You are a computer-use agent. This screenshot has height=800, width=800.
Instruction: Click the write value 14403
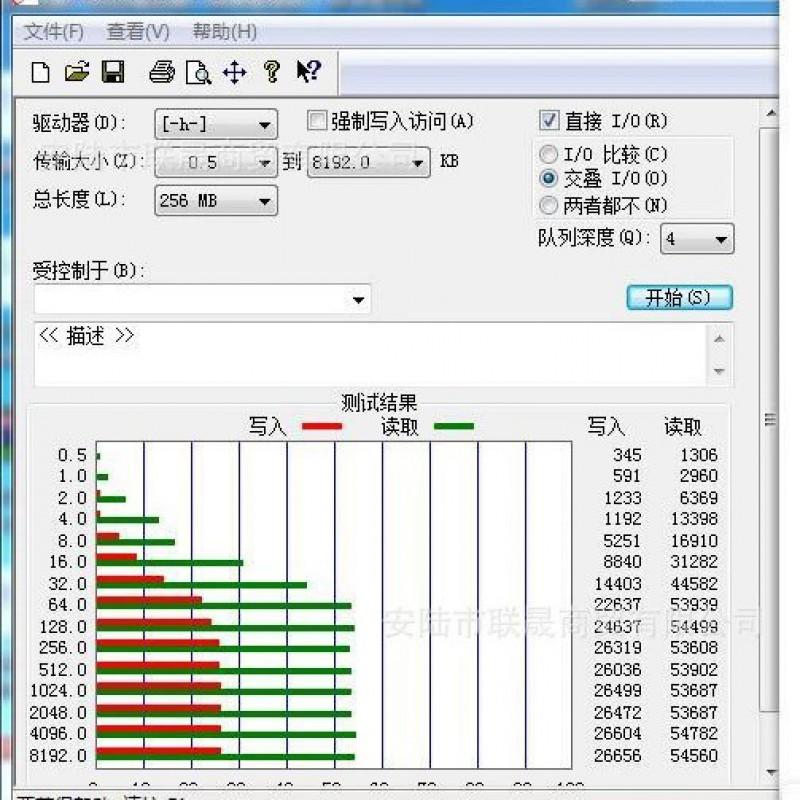617,583
